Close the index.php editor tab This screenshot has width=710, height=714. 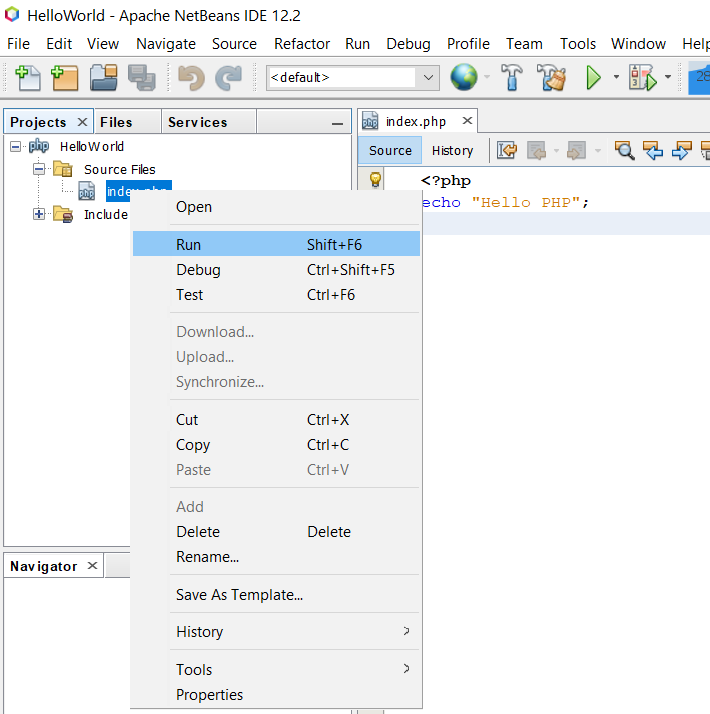pos(467,121)
